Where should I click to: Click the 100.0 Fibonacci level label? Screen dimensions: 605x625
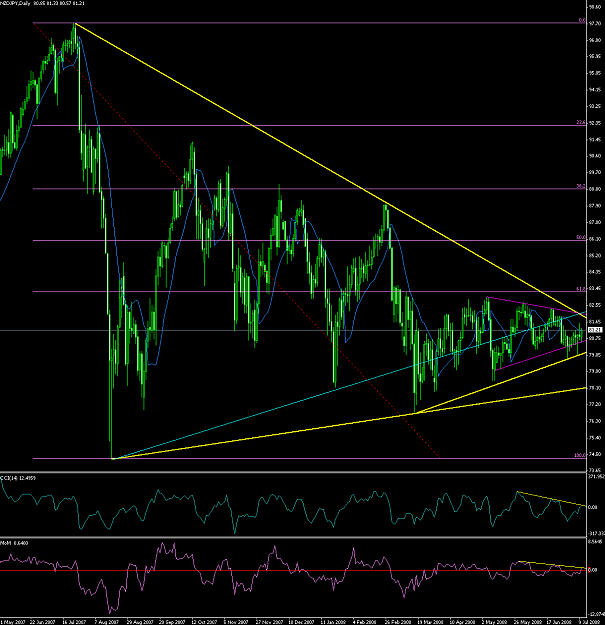579,455
